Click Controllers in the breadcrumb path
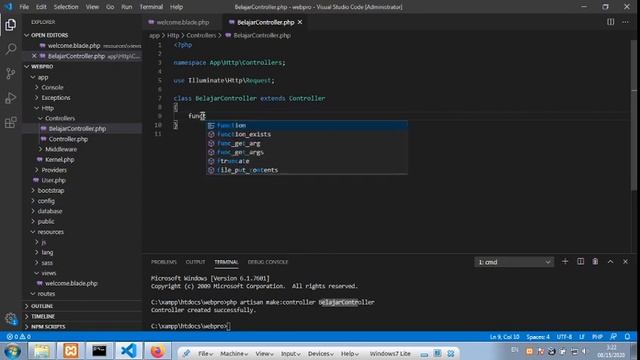Image resolution: width=640 pixels, height=360 pixels. tap(201, 36)
